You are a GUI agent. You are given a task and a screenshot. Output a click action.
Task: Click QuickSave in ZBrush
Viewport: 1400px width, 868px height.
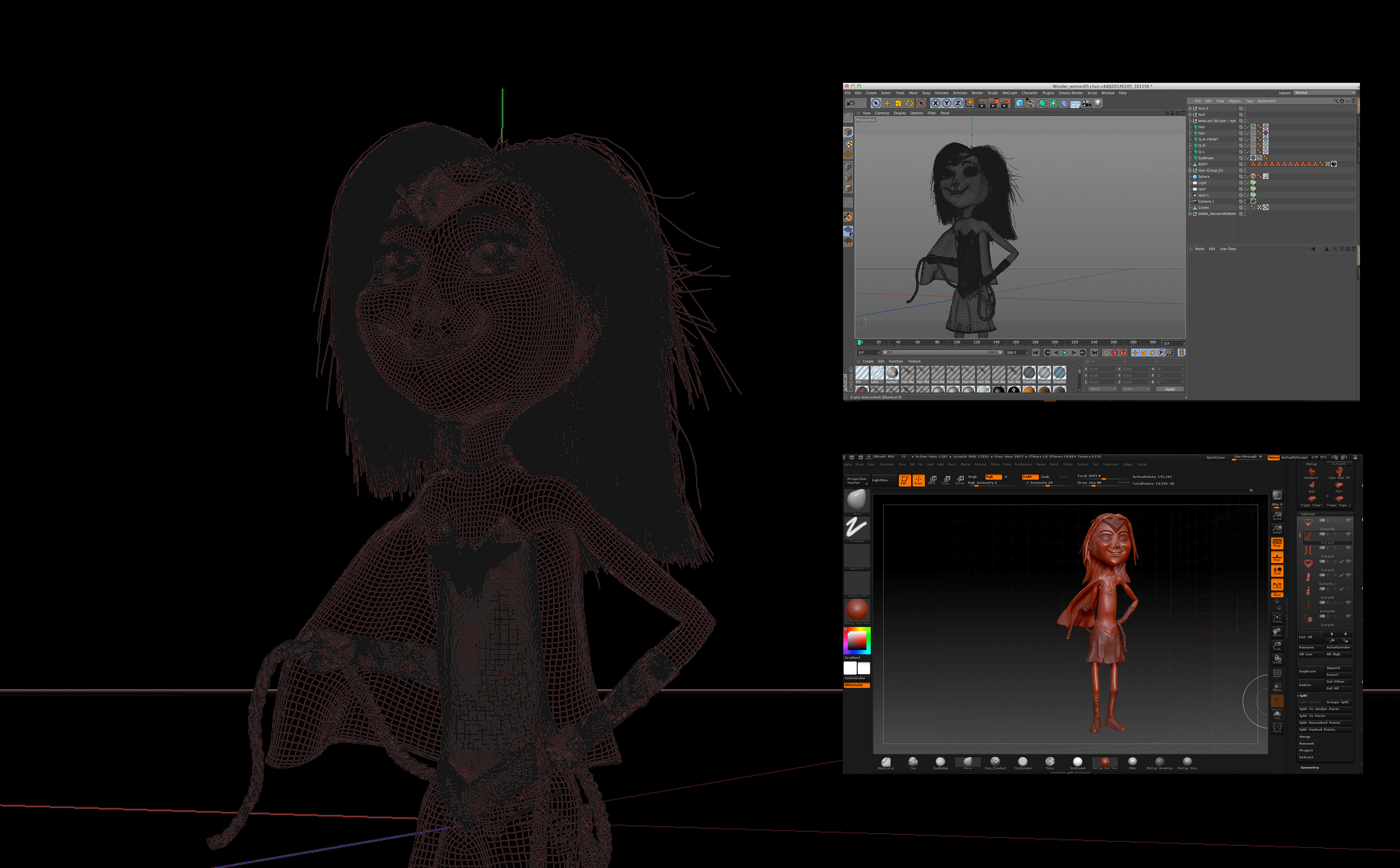point(1216,458)
